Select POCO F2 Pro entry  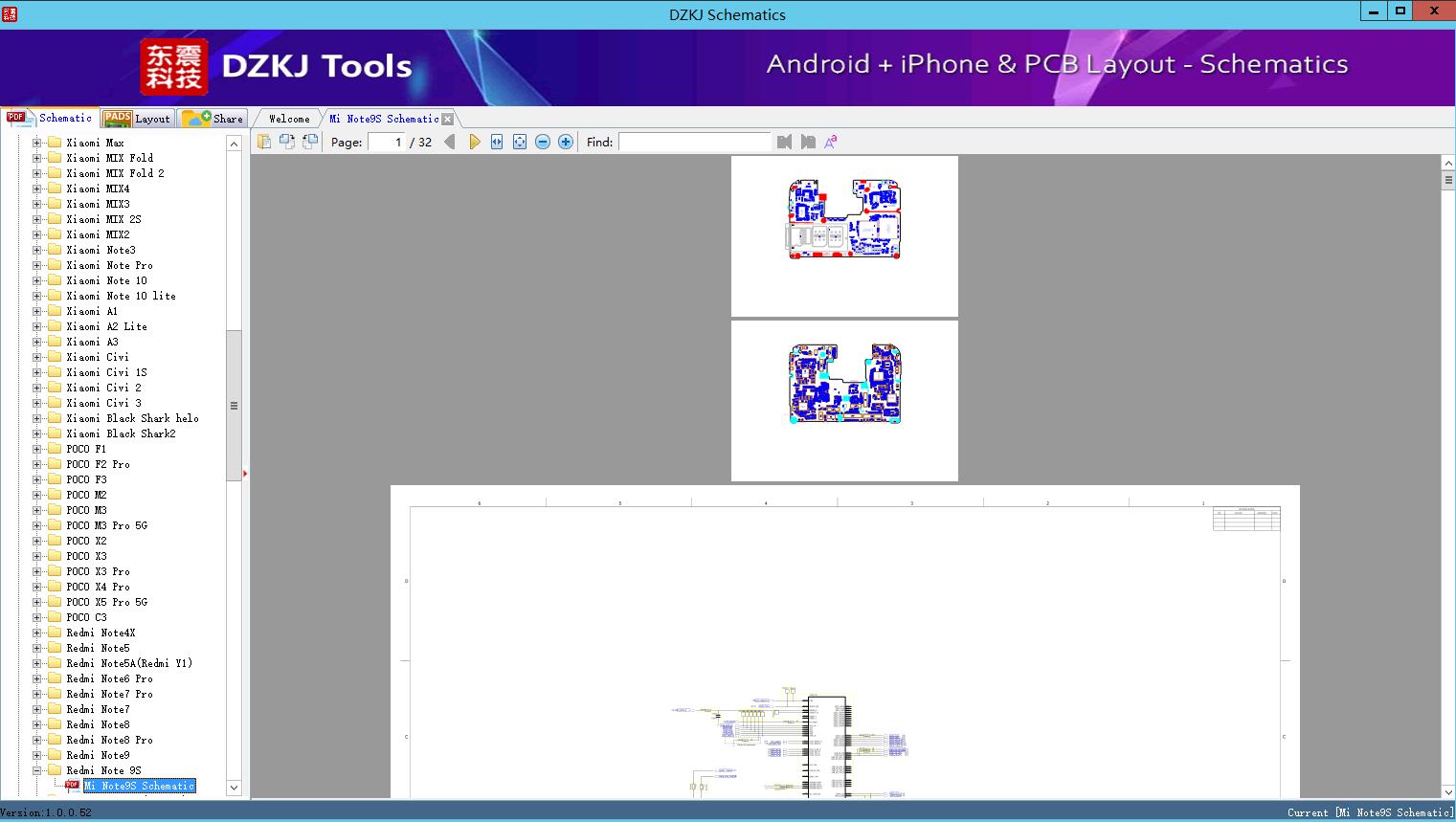pos(99,464)
